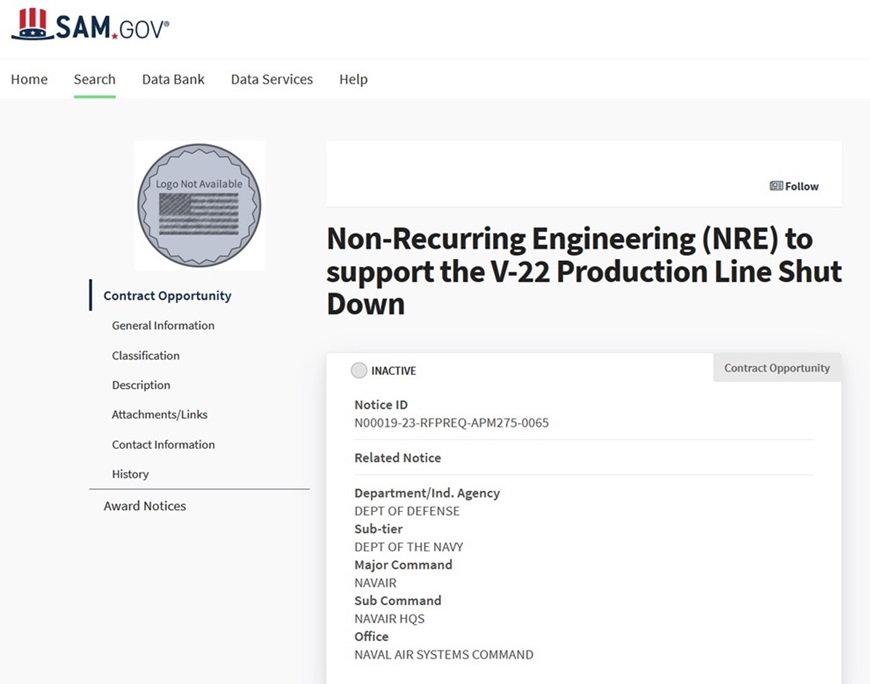
Task: Jump to General Information section
Action: pyautogui.click(x=163, y=326)
